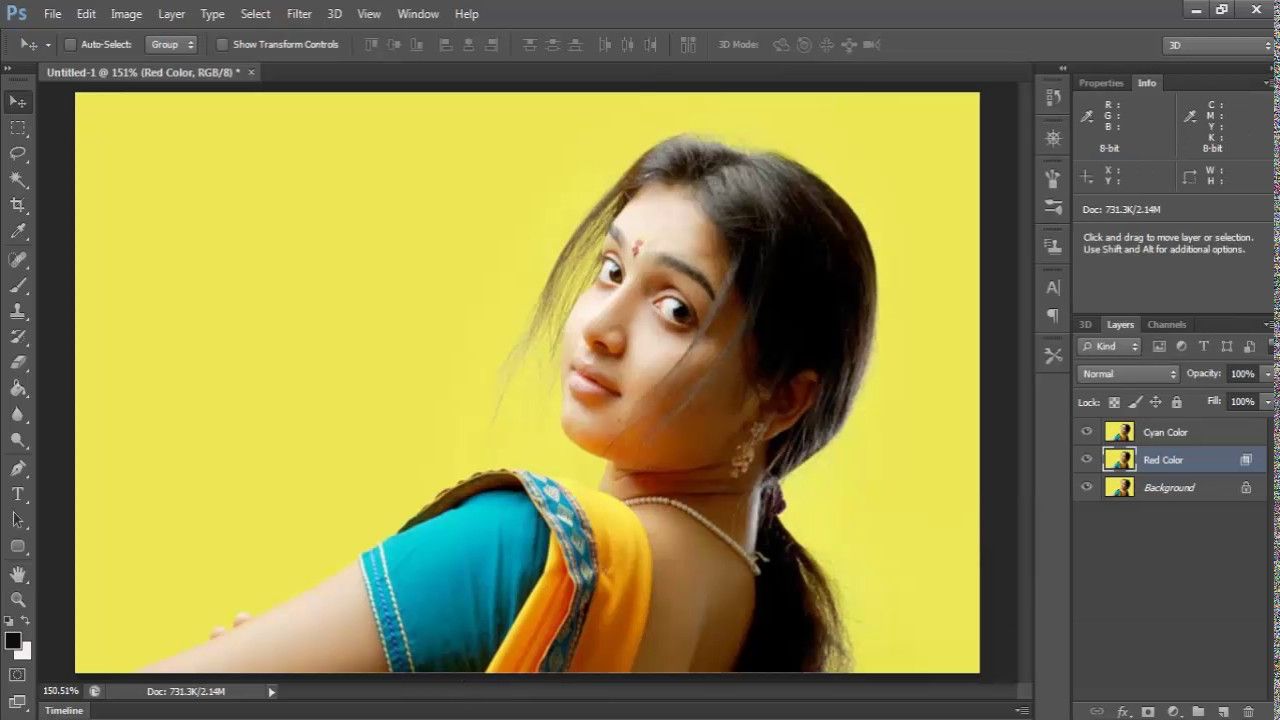
Task: Switch to the Channels tab
Action: [x=1166, y=325]
